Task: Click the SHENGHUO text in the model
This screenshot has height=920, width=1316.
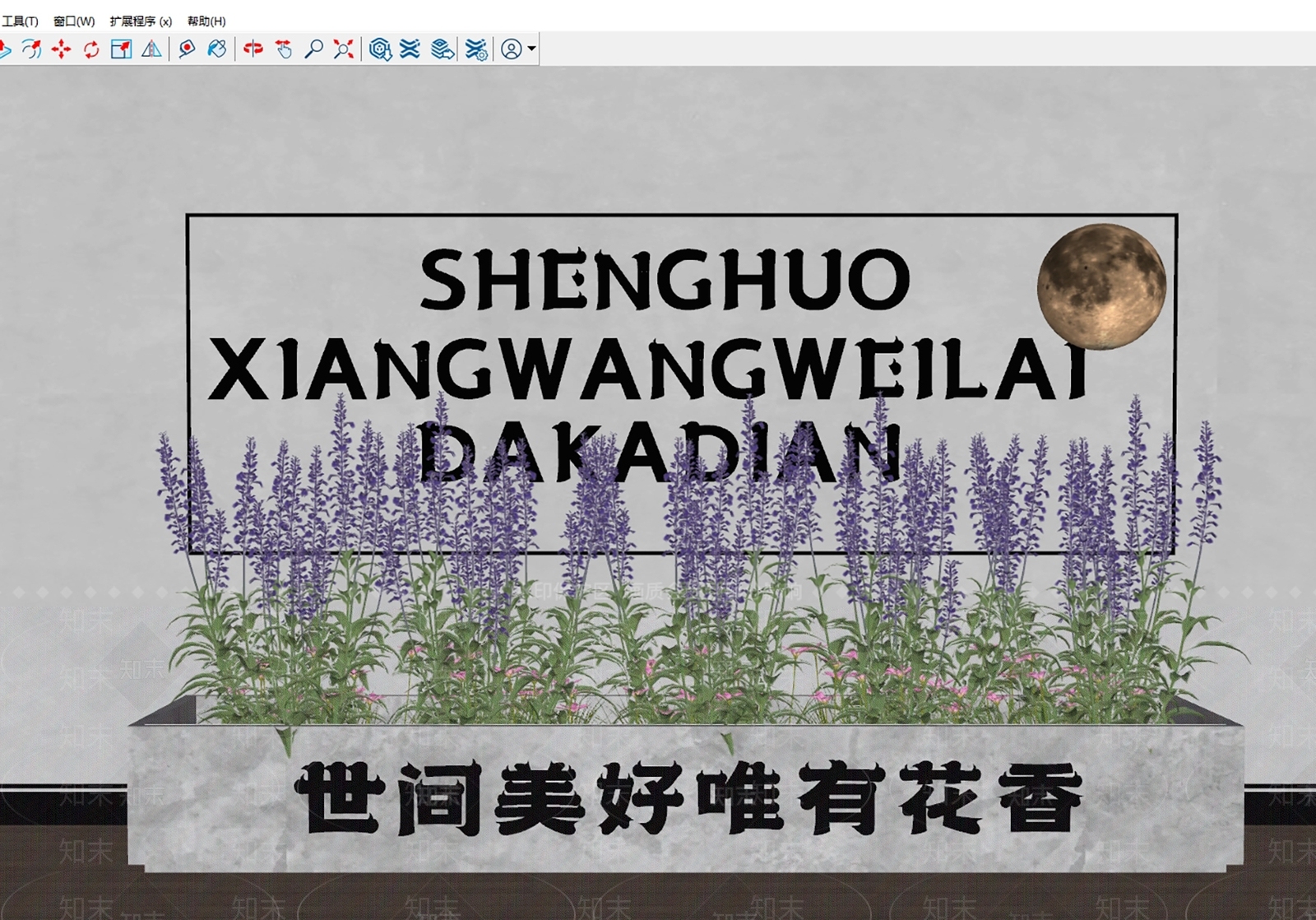Action: pyautogui.click(x=665, y=280)
